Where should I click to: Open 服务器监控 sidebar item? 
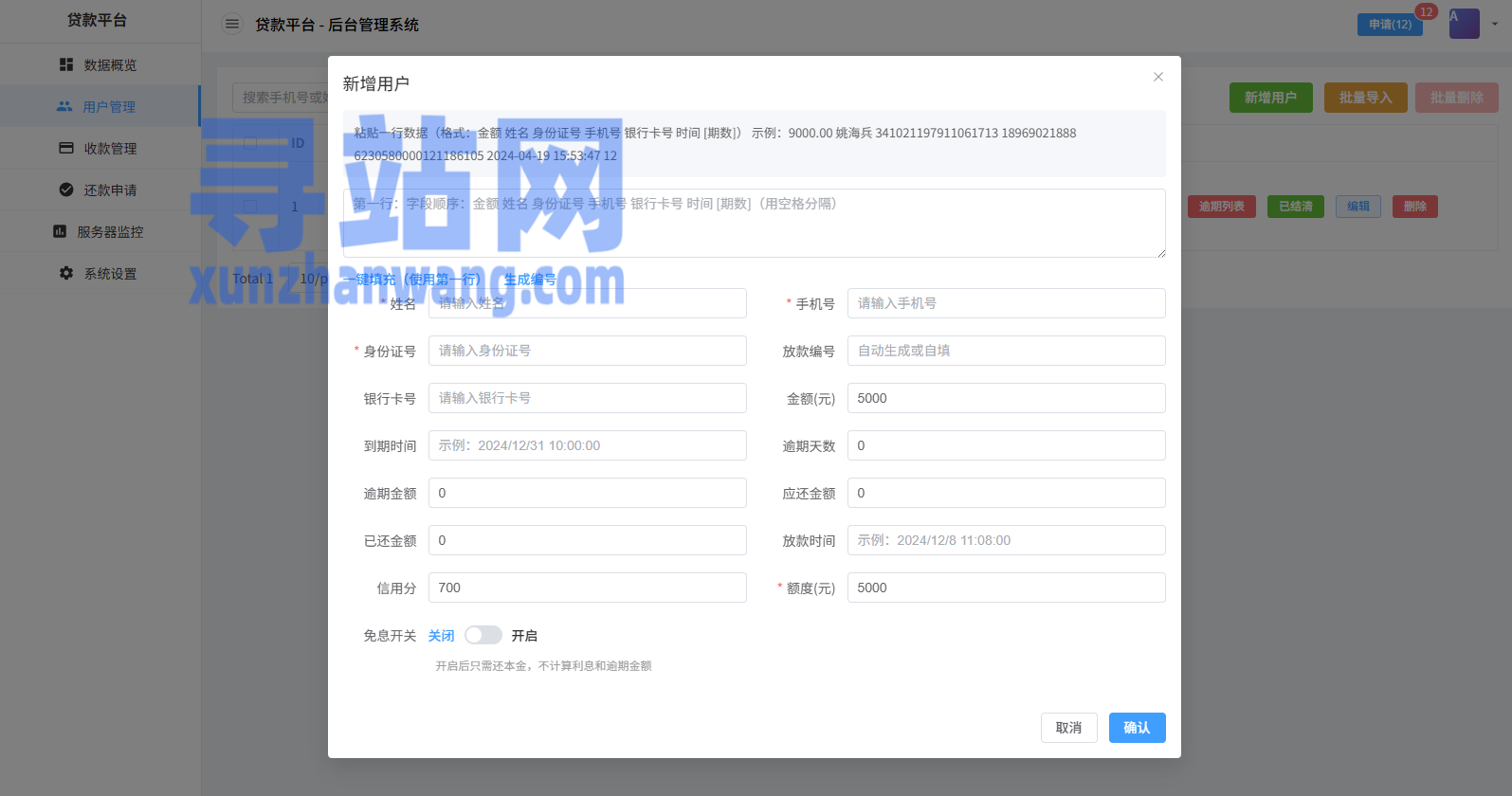(100, 231)
